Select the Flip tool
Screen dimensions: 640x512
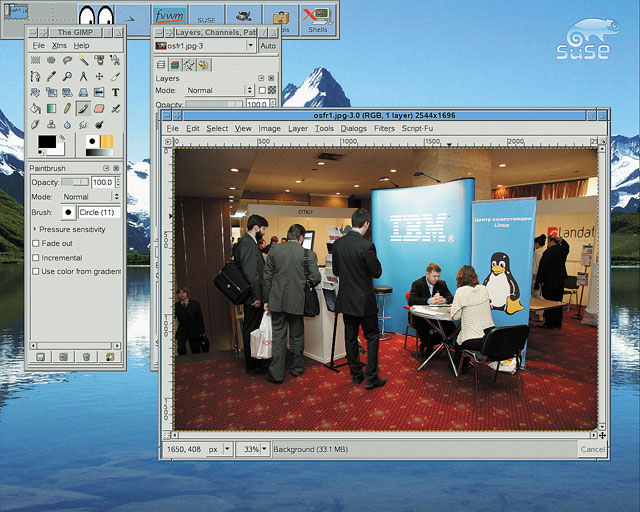coord(99,92)
